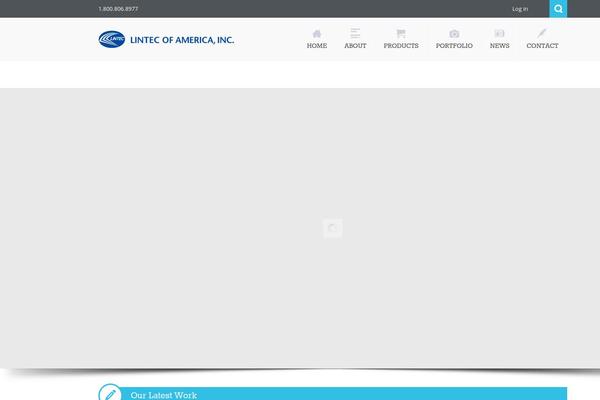Viewport: 600px width, 400px height.
Task: Open the HOME menu item
Action: point(317,46)
